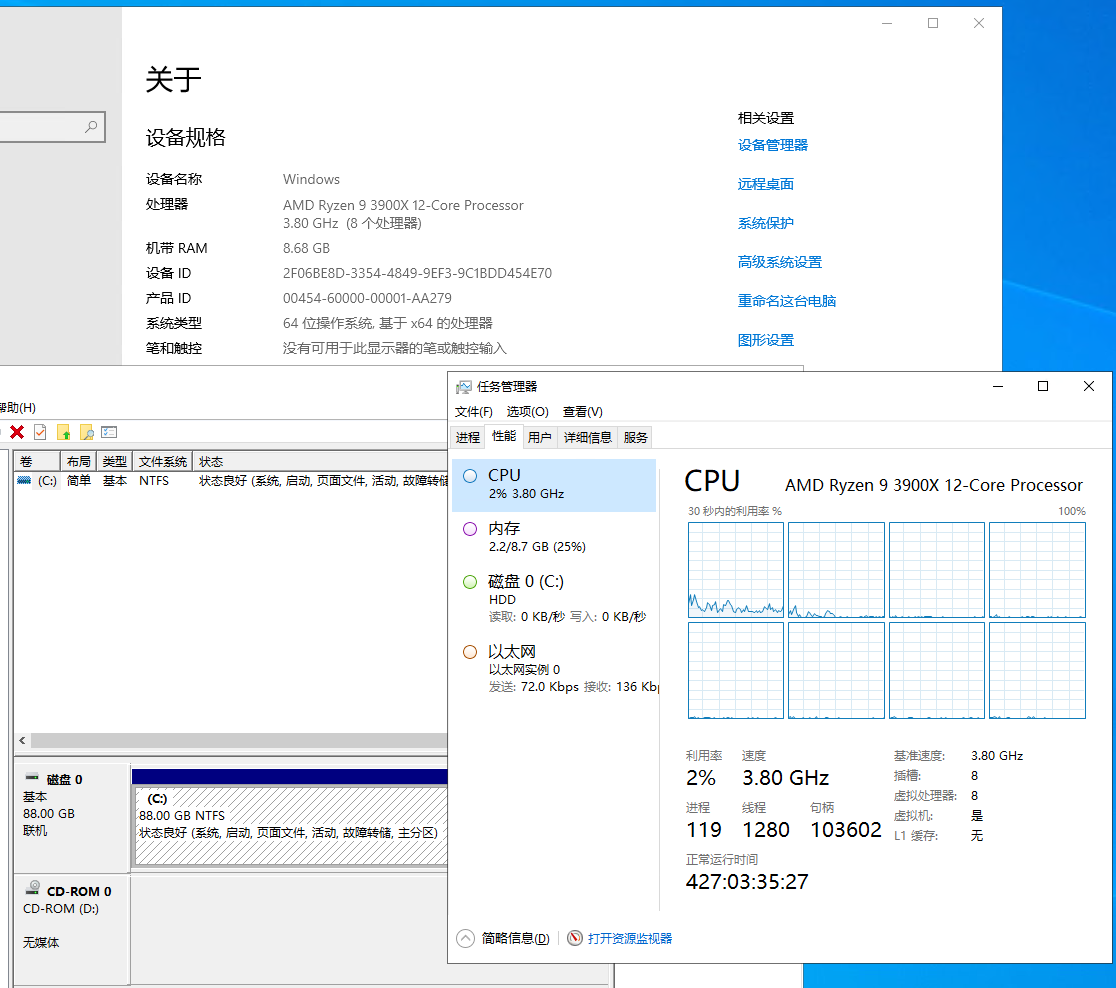Maximize the Settings About window
The image size is (1116, 988).
pyautogui.click(x=932, y=23)
